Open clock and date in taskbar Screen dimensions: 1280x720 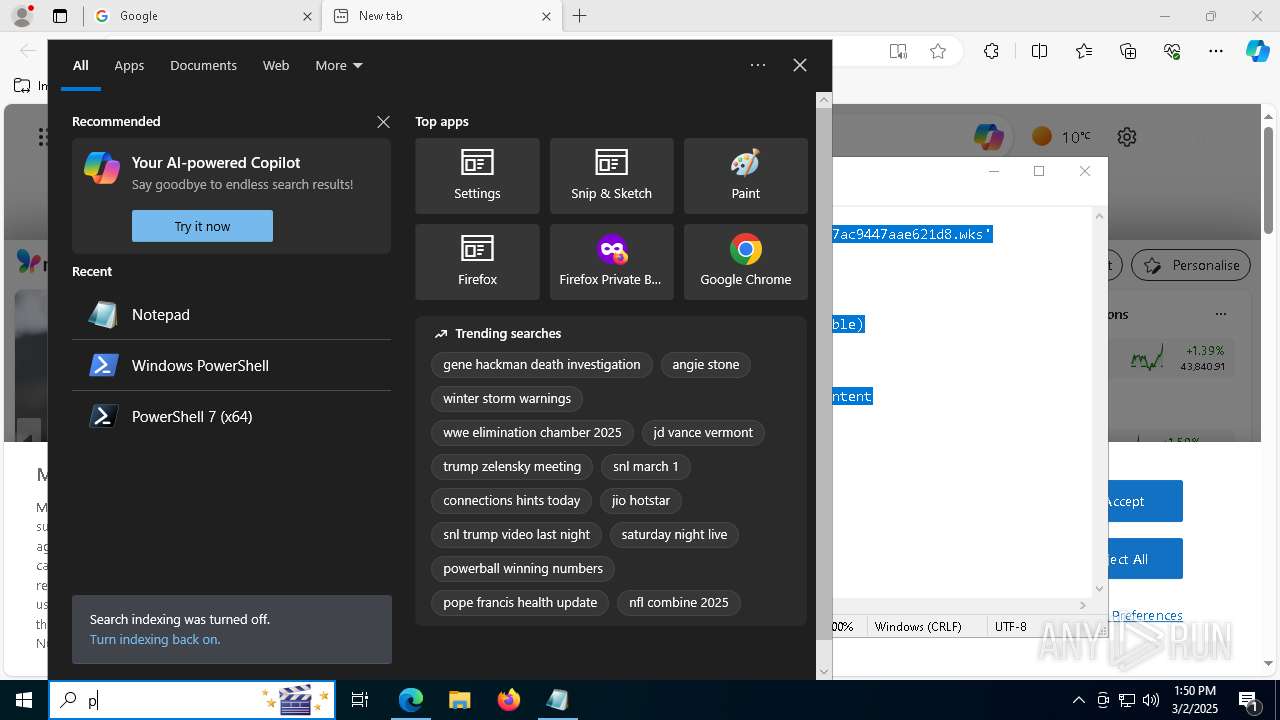(1194, 700)
